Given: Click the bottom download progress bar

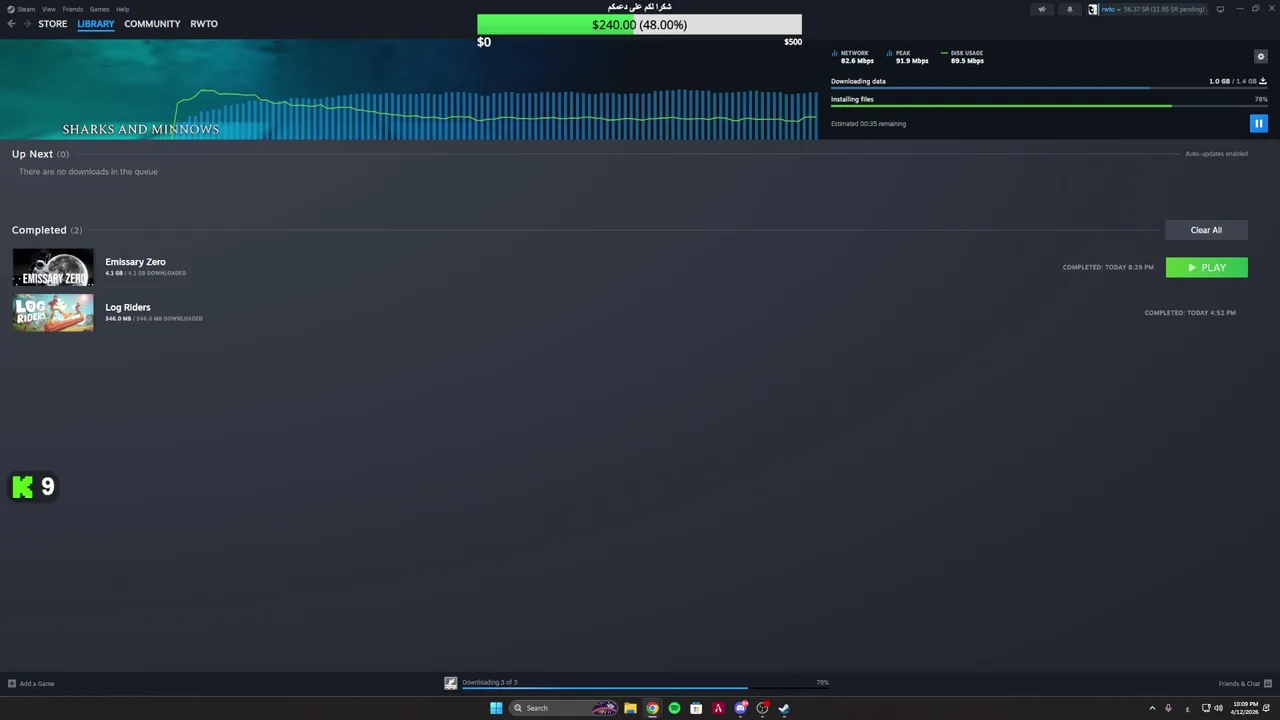Looking at the screenshot, I should [x=645, y=688].
